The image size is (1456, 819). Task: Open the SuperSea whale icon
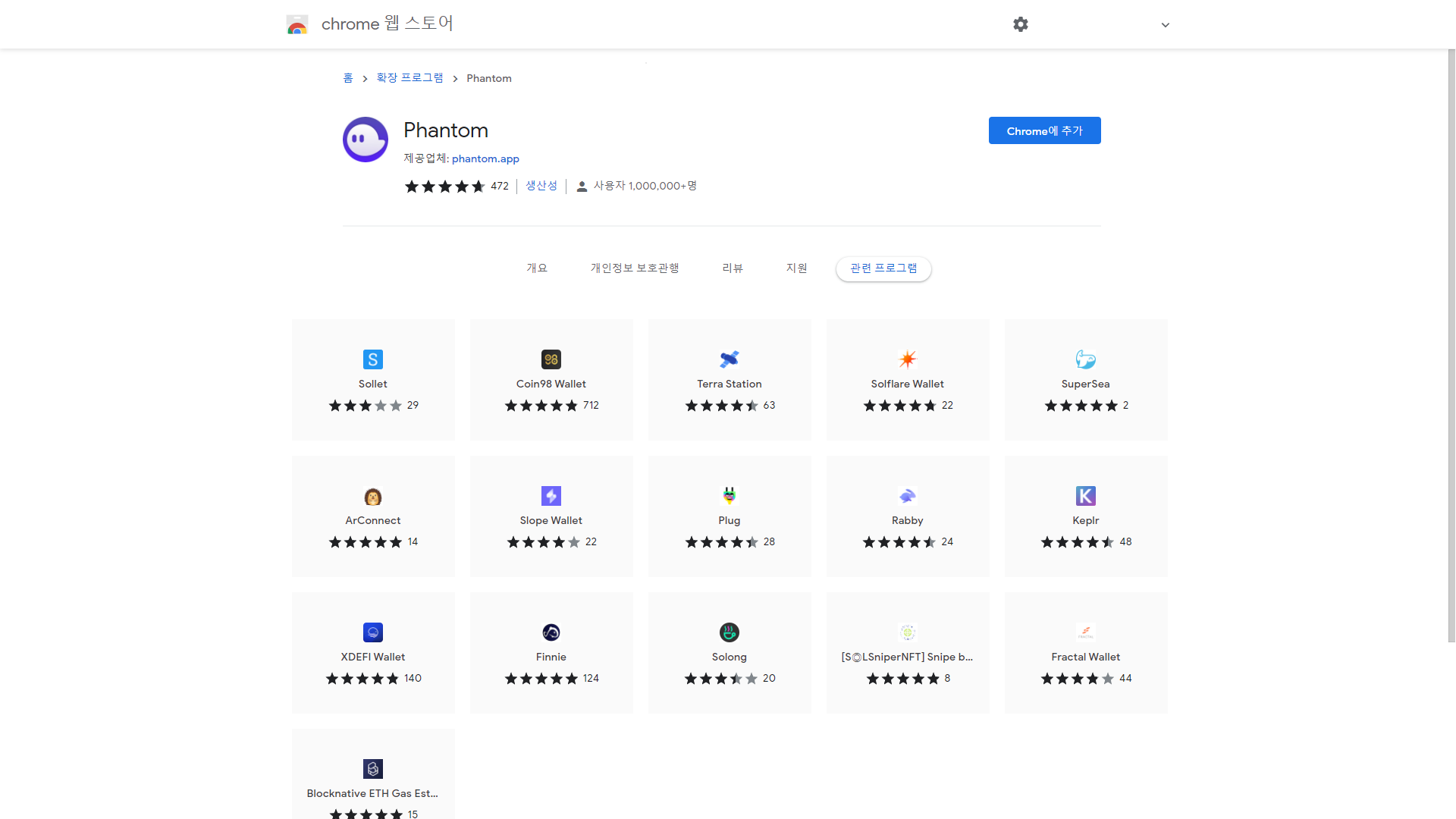click(1086, 359)
